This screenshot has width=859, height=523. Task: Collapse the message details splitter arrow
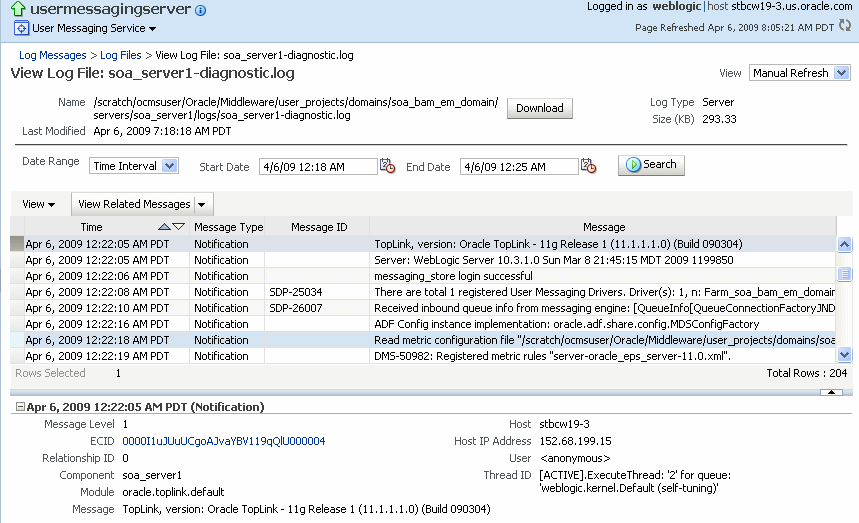click(x=831, y=392)
